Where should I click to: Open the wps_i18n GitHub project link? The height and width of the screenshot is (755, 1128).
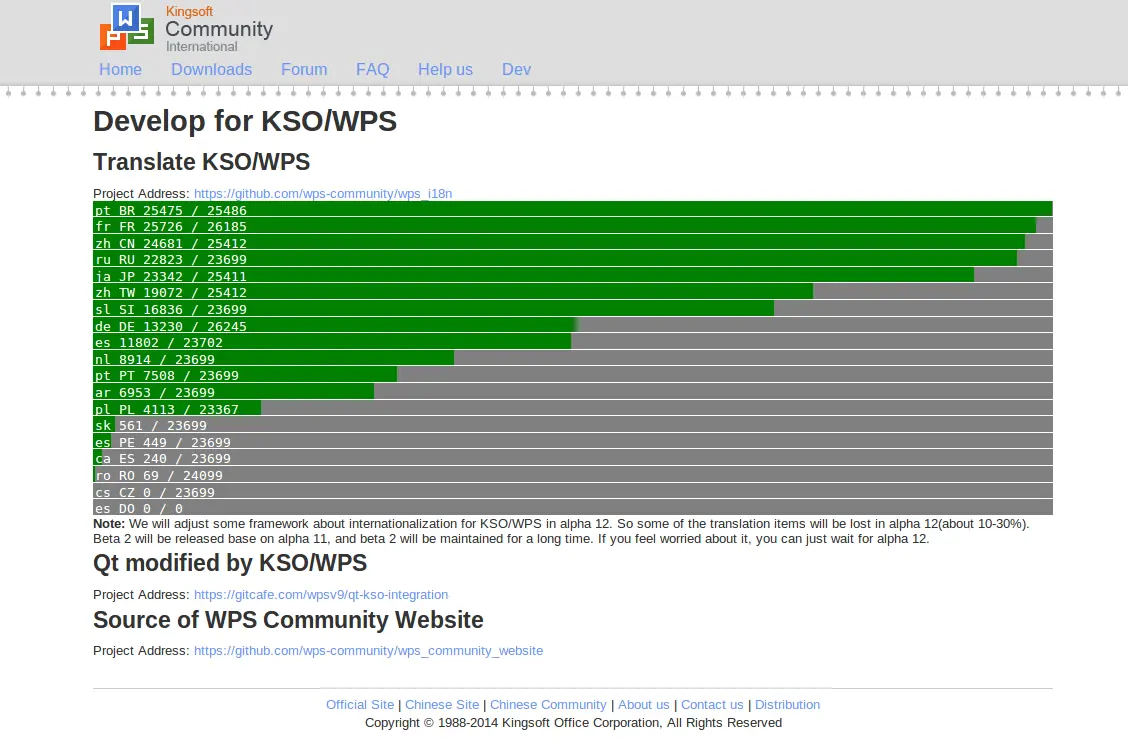323,193
